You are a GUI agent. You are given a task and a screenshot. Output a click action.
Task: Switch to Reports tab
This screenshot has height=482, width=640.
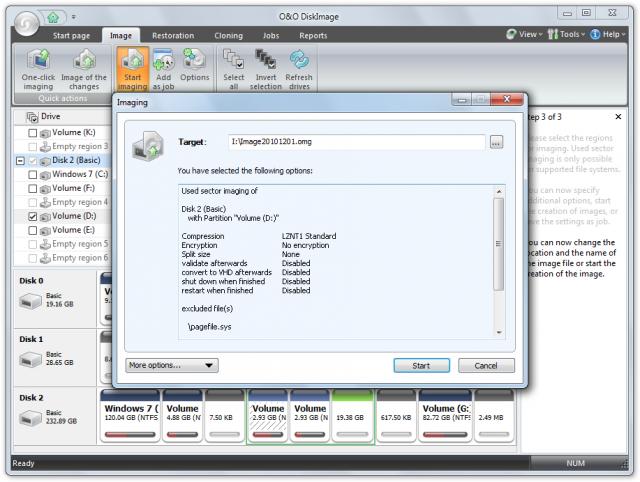pos(313,36)
